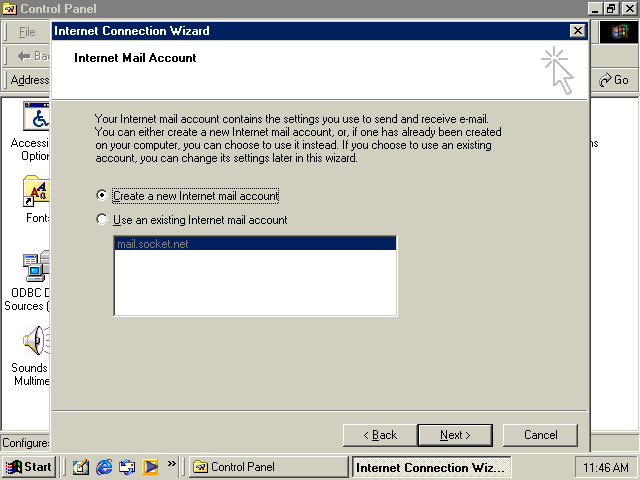Click the Next button
The width and height of the screenshot is (640, 480).
(x=455, y=435)
